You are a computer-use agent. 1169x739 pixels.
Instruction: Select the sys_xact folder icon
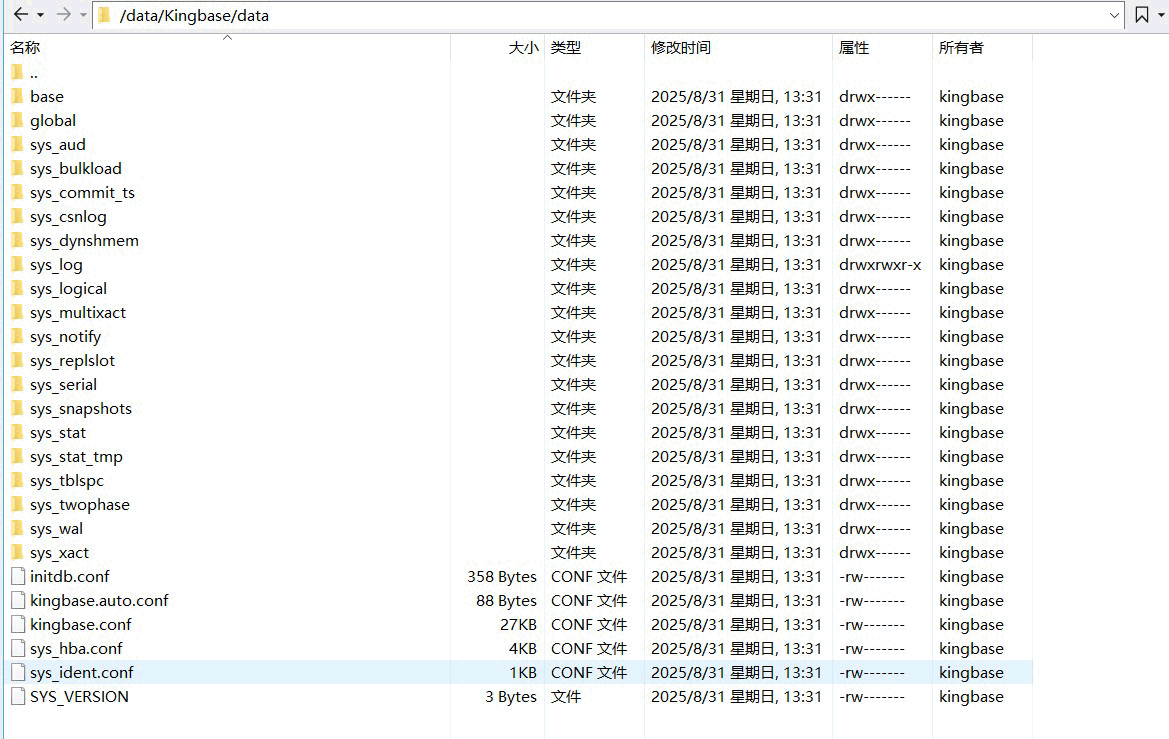[x=18, y=552]
